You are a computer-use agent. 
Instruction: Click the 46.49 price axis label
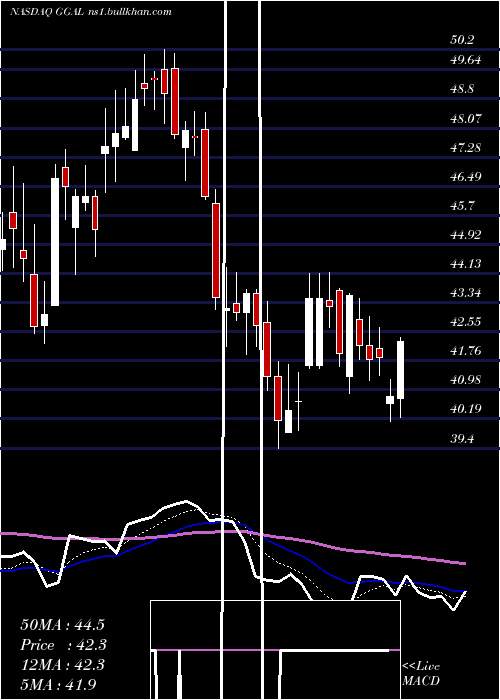point(466,176)
